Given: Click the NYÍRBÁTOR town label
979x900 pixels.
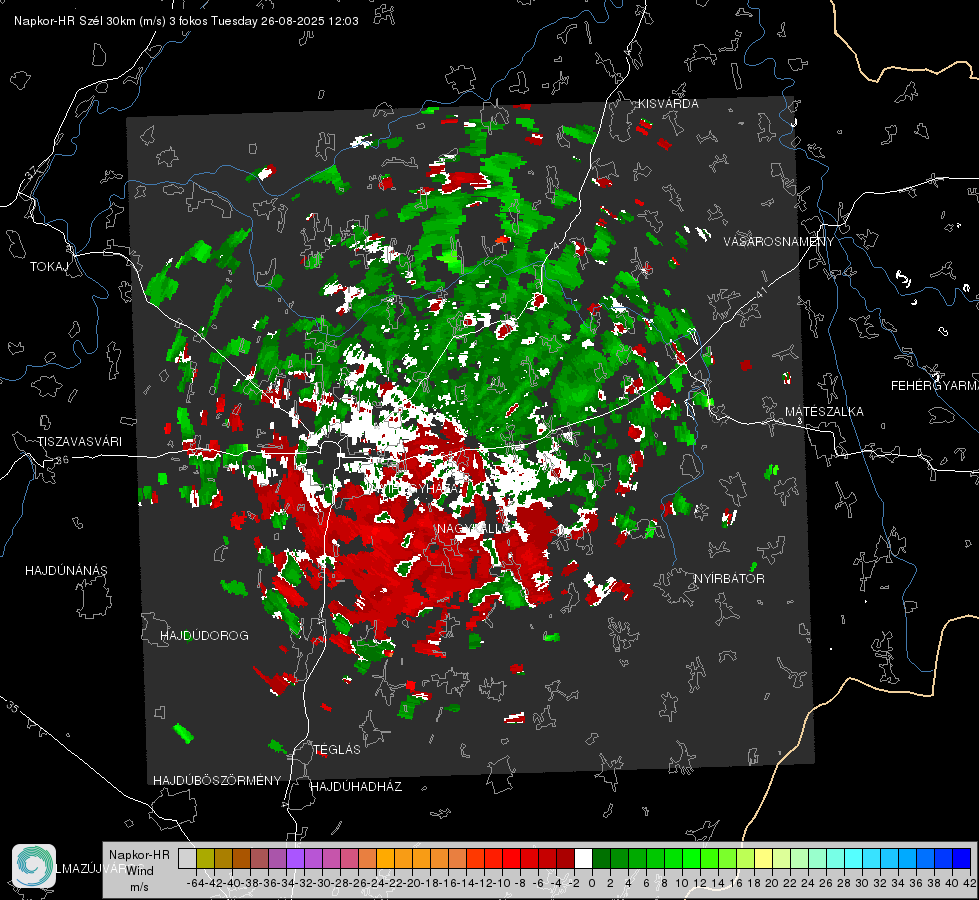Looking at the screenshot, I should click(x=729, y=579).
